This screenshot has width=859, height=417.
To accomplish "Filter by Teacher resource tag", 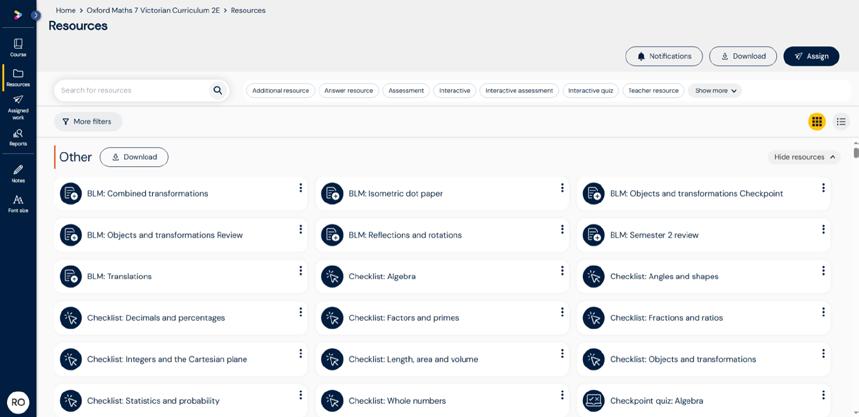I will [654, 91].
